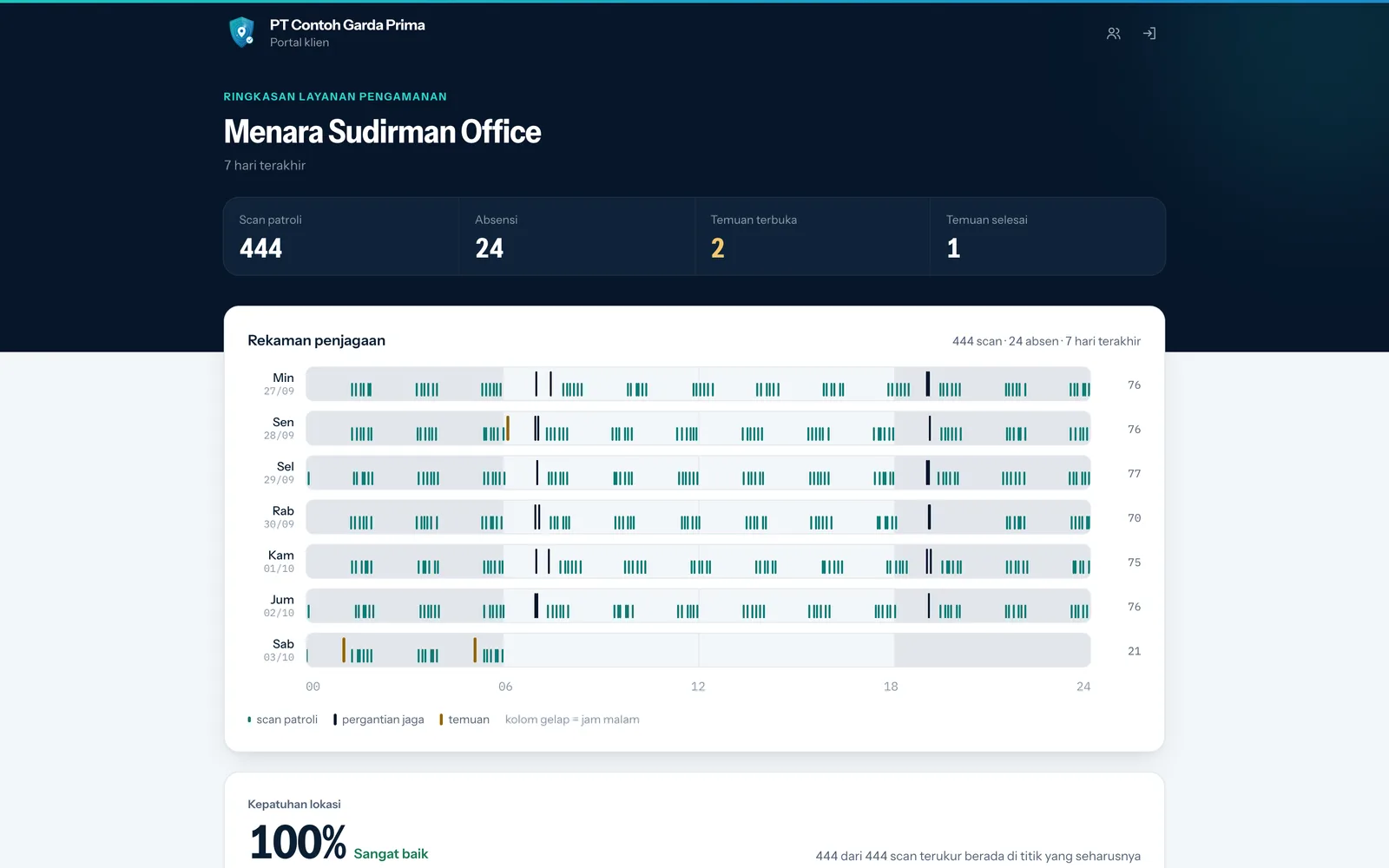This screenshot has height=868, width=1389.
Task: Click the Kam 01/10 timeline row
Action: tap(698, 562)
